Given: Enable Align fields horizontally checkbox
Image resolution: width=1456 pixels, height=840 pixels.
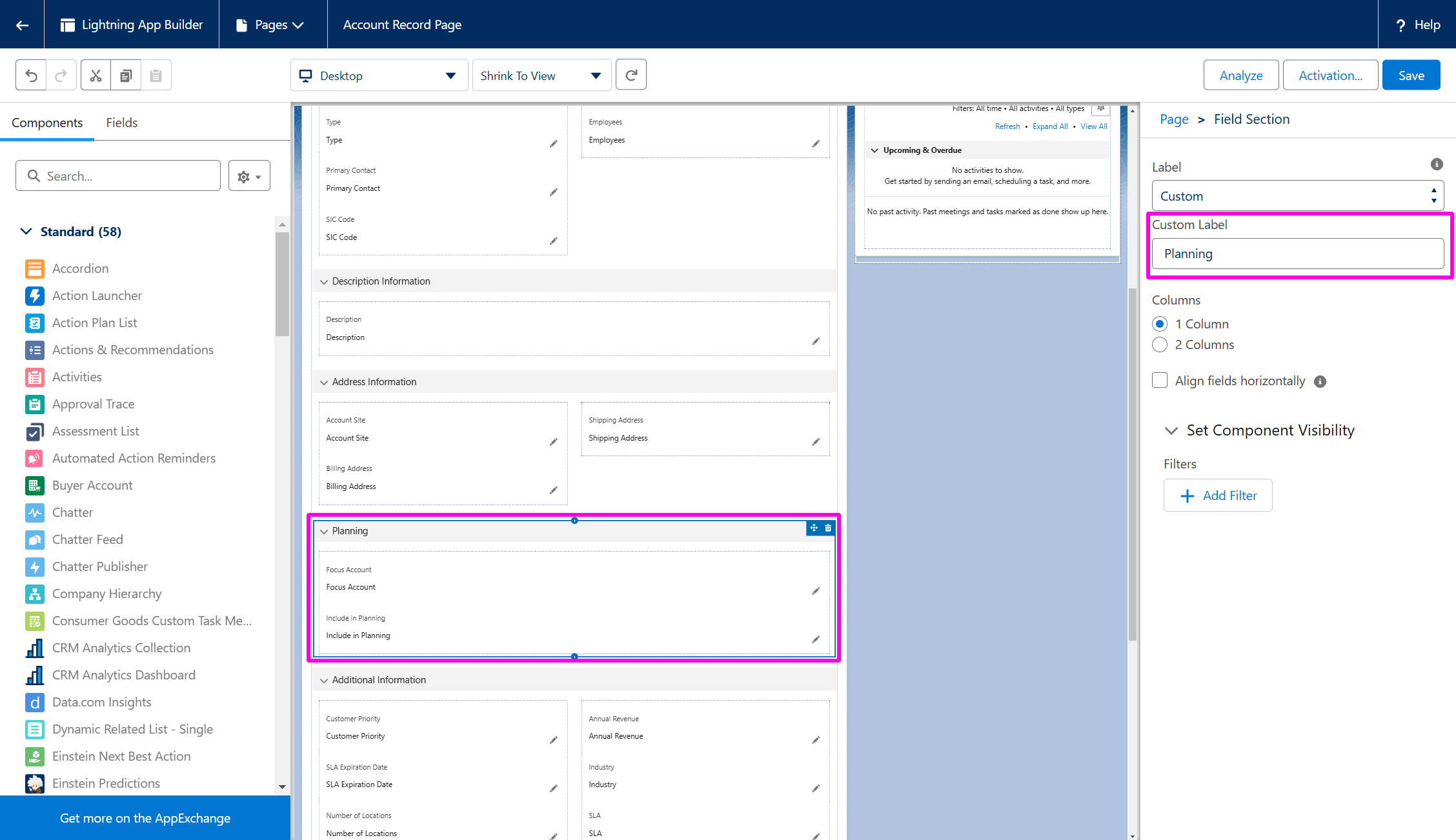Looking at the screenshot, I should coord(1160,381).
